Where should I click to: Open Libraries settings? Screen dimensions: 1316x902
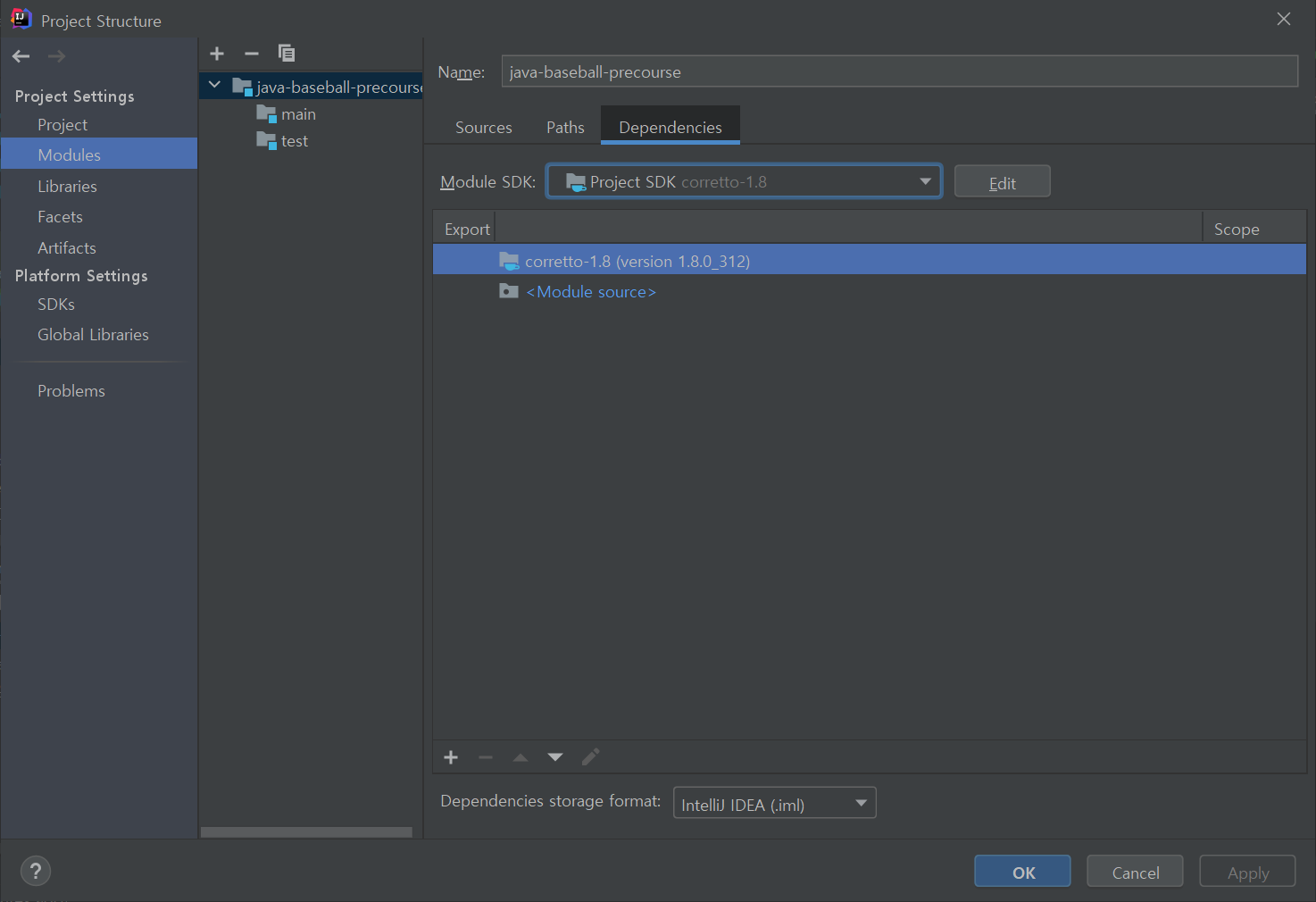(67, 187)
